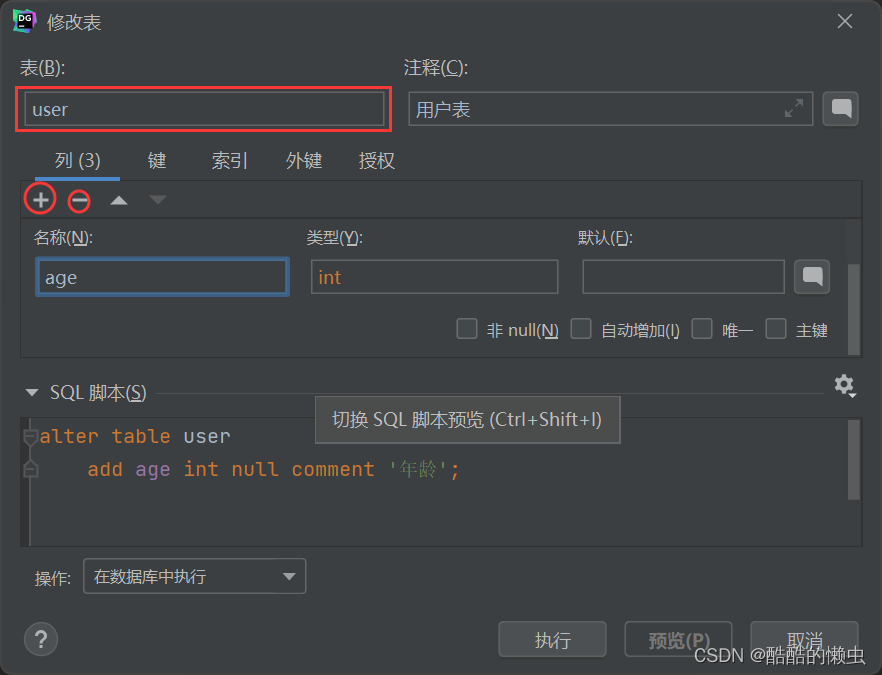This screenshot has height=675, width=882.
Task: Click the add column plus icon
Action: [40, 200]
